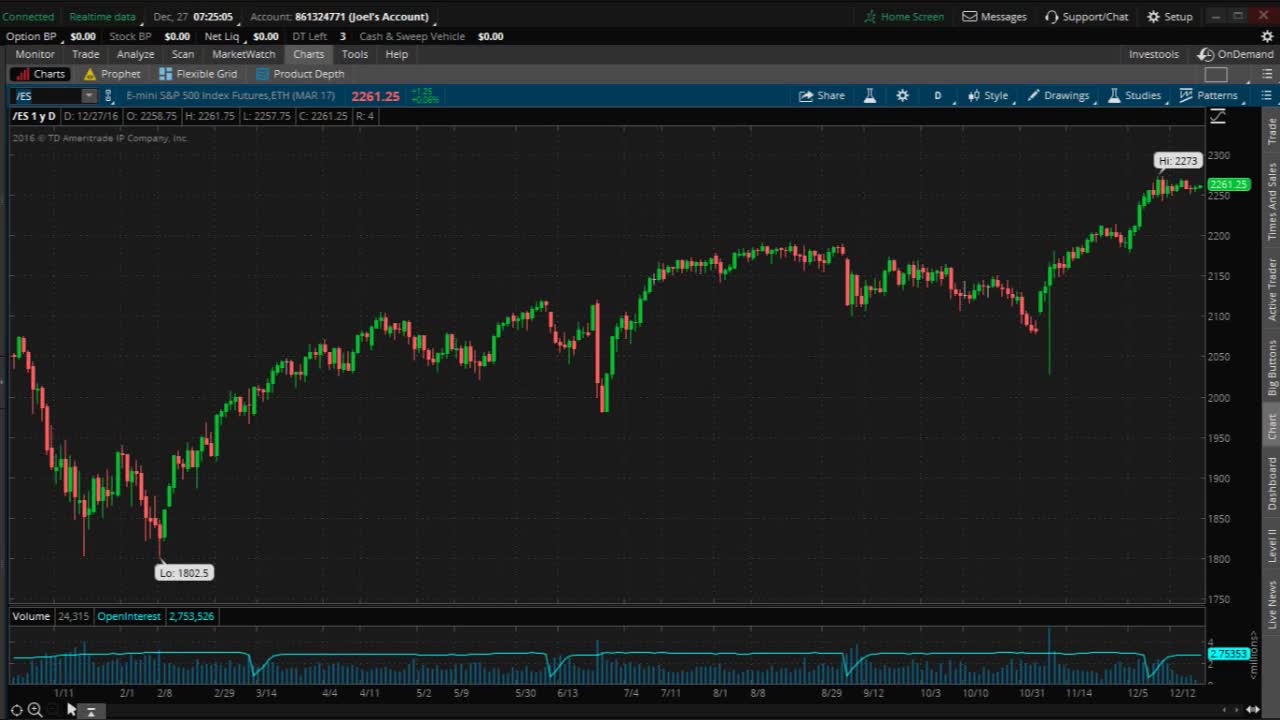
Task: Switch to the Trade tab
Action: click(x=86, y=55)
